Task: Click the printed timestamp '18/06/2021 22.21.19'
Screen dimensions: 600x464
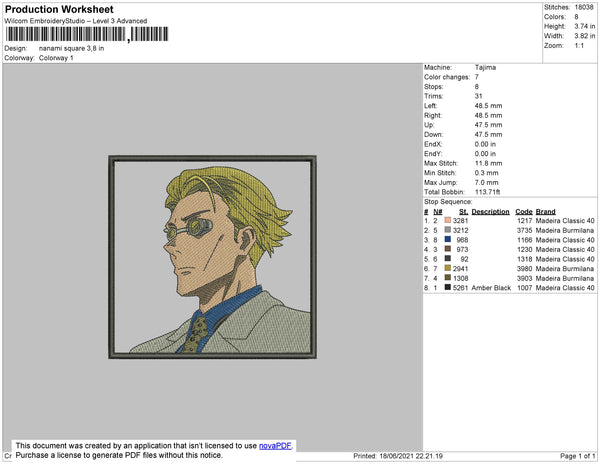Action: click(x=411, y=456)
